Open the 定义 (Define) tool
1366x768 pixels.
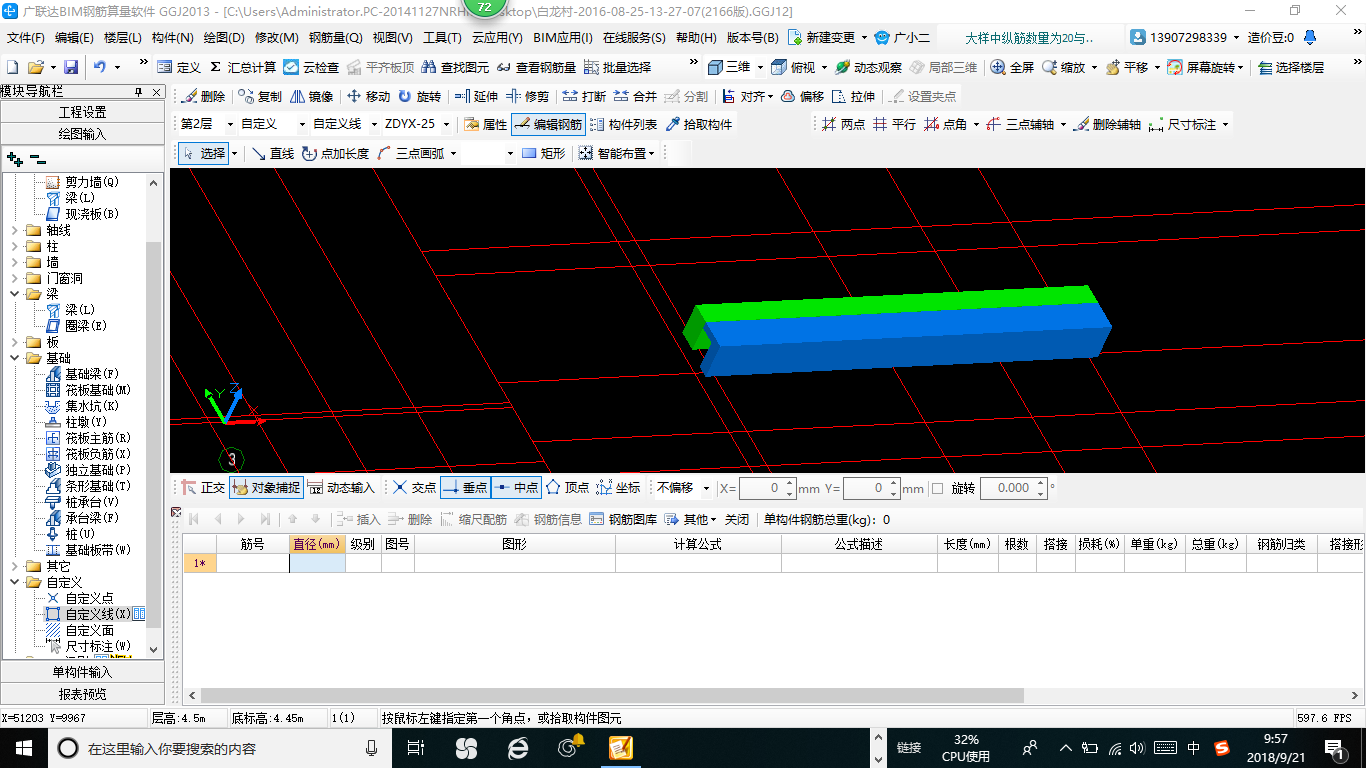(179, 67)
